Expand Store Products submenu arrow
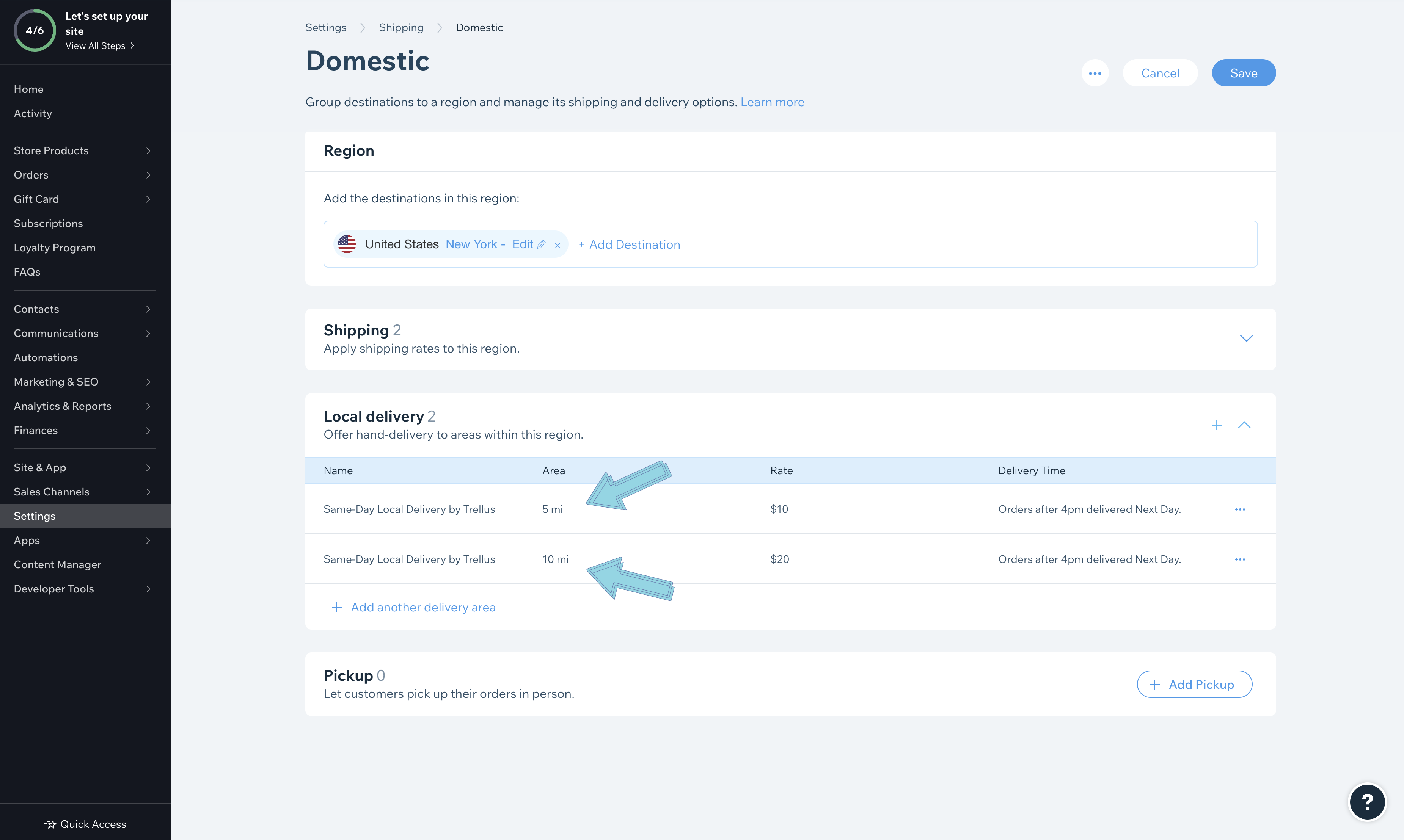This screenshot has height=840, width=1404. click(x=148, y=150)
